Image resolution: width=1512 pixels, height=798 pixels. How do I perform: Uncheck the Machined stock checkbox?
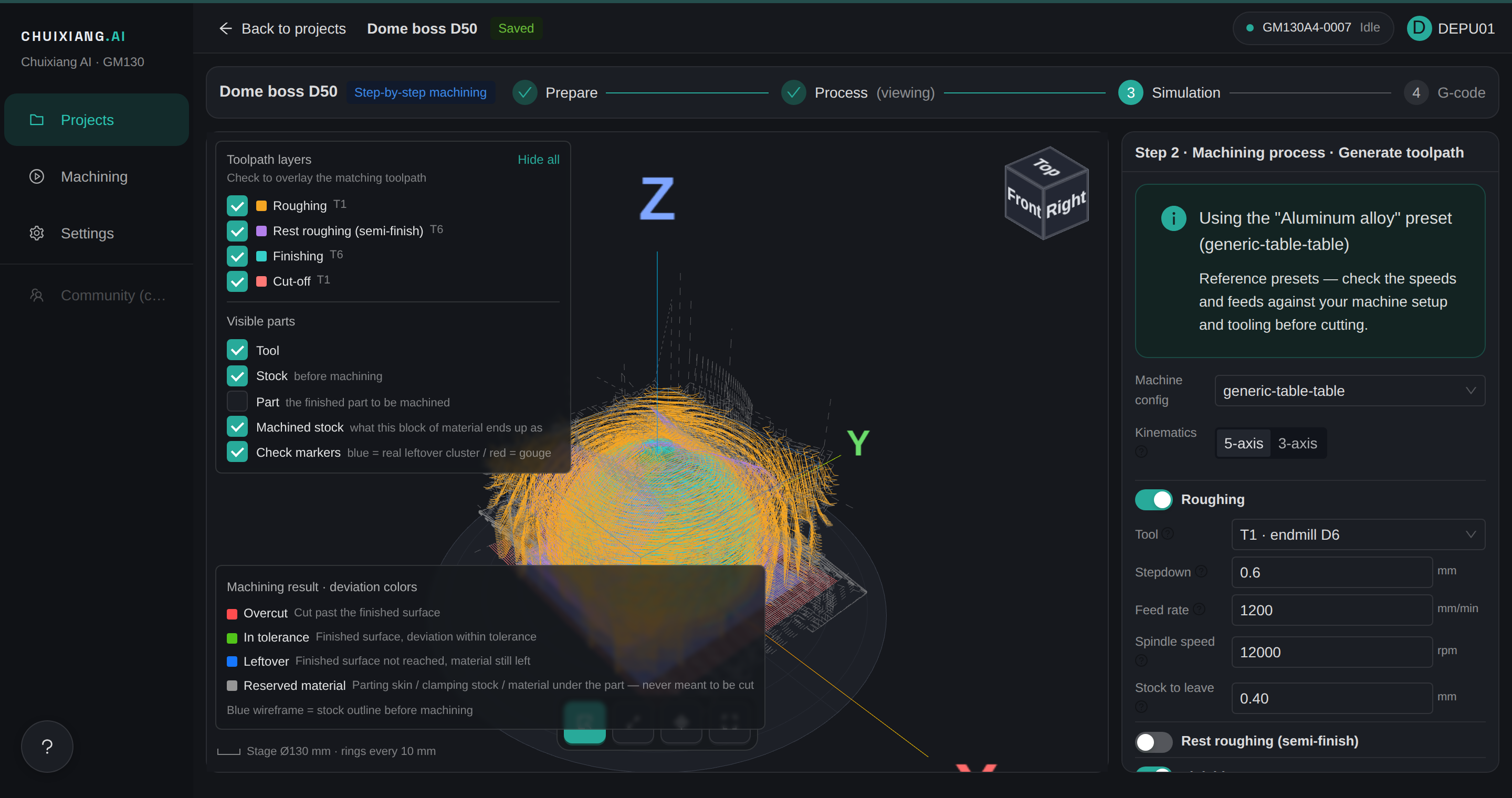tap(237, 427)
